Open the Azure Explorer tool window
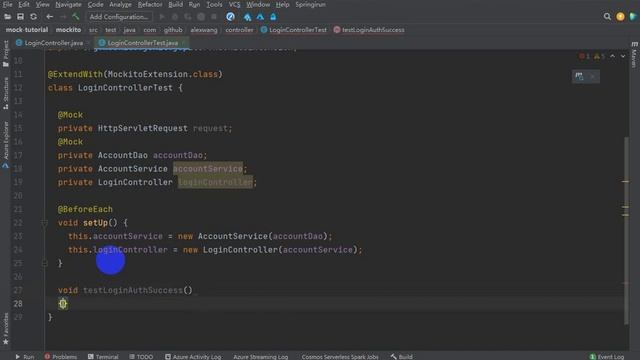Screen dimensions: 640x360 [x=6, y=145]
